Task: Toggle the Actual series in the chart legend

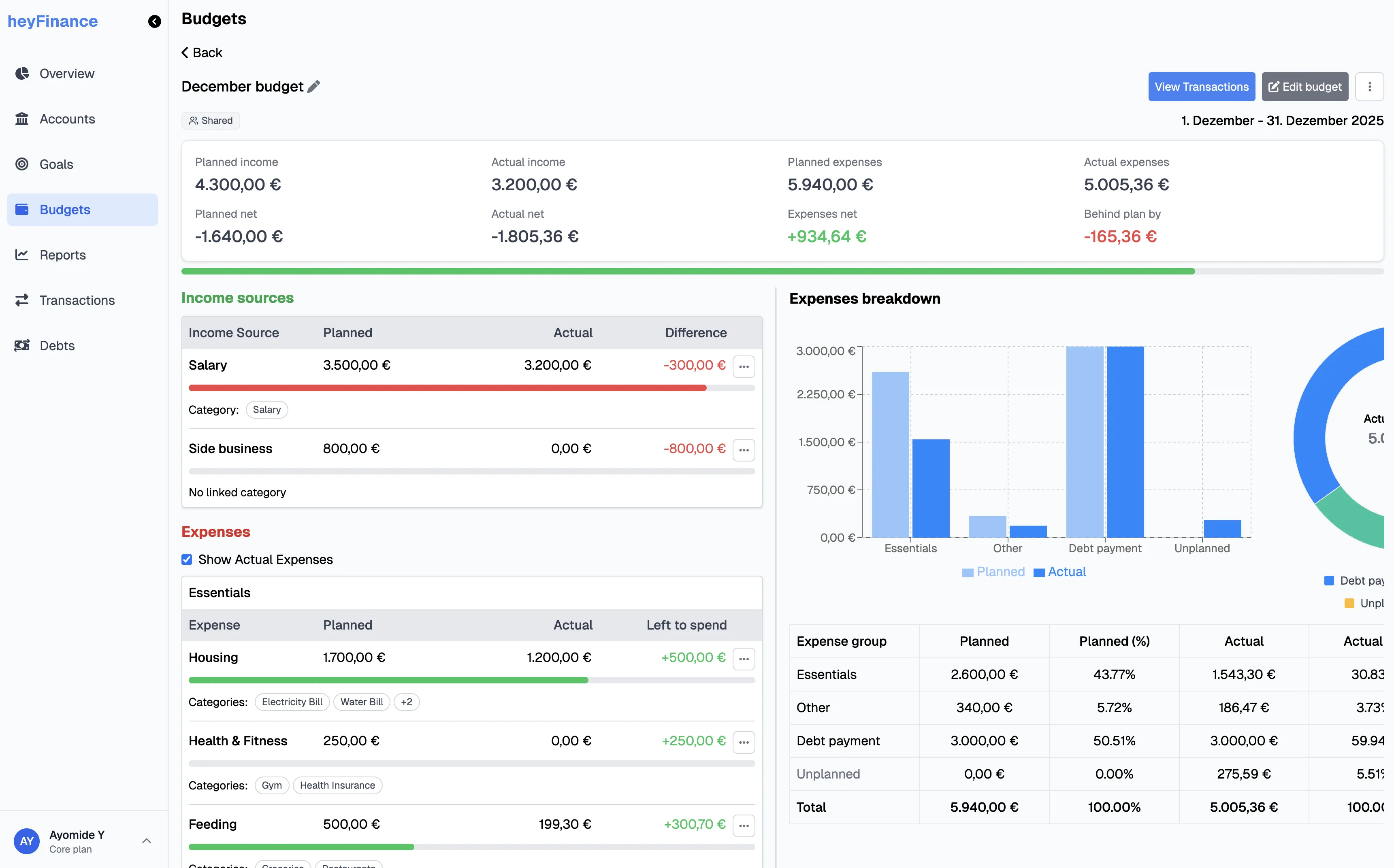Action: (x=1060, y=572)
